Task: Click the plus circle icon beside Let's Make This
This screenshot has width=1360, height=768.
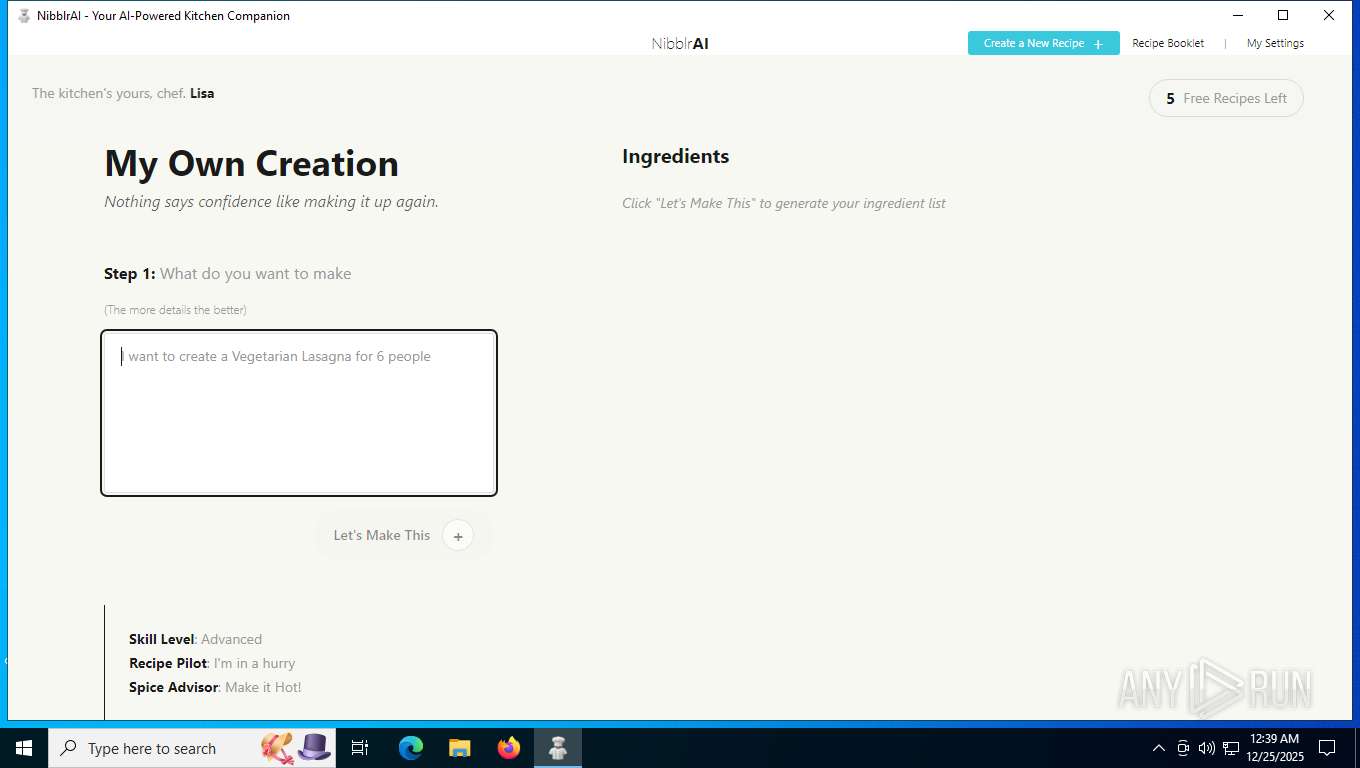Action: [458, 536]
